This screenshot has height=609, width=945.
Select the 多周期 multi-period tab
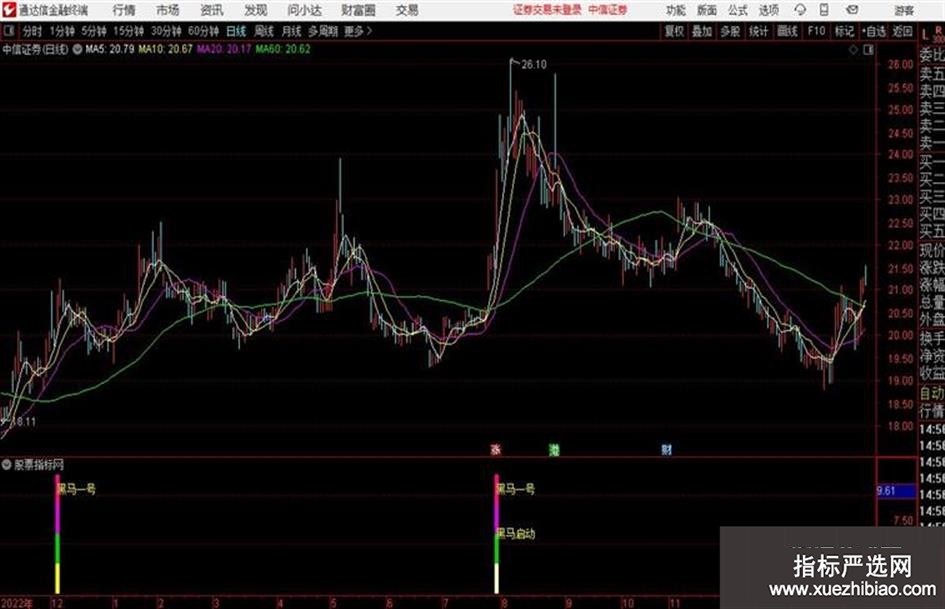(323, 31)
